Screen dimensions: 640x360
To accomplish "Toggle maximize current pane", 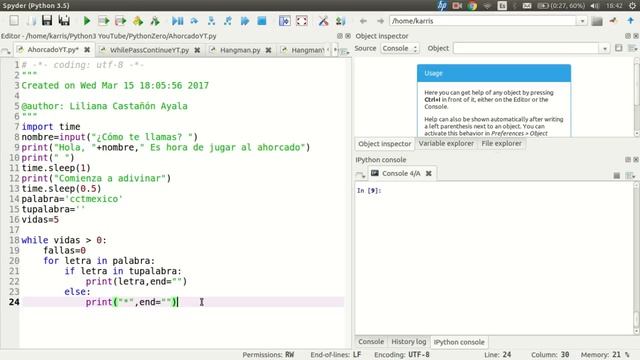I will (284, 21).
